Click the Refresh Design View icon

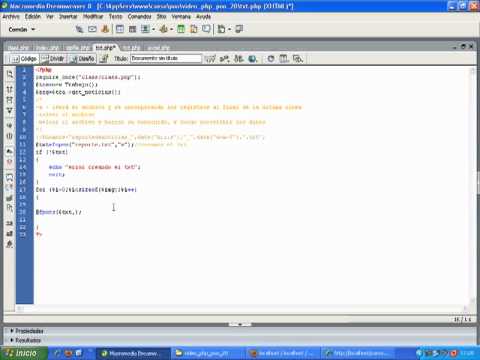tap(271, 59)
